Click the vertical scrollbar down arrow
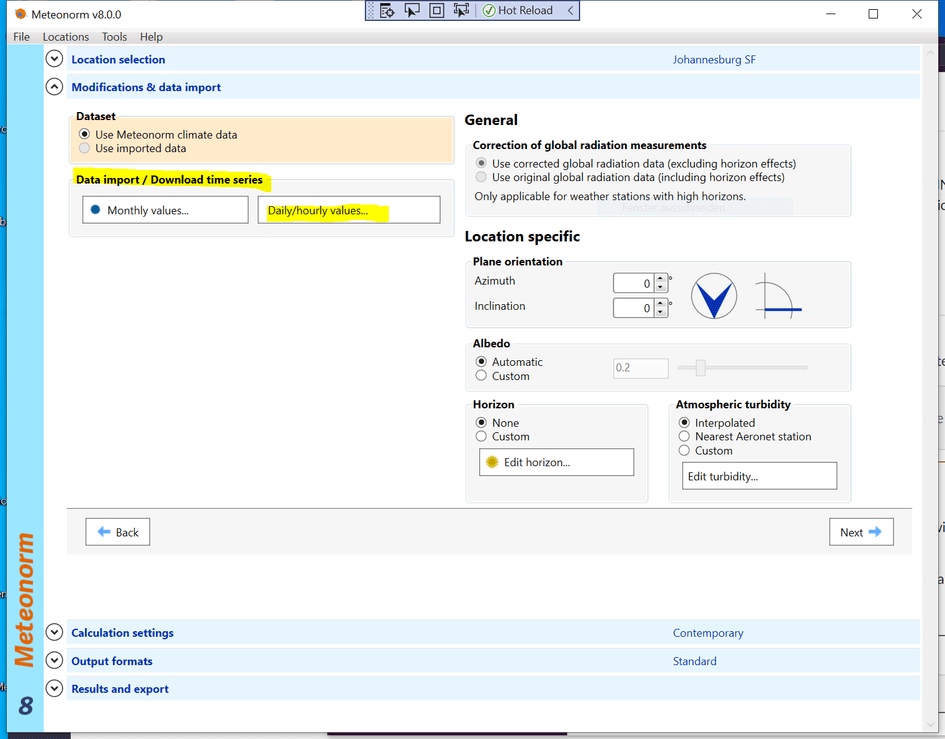This screenshot has width=945, height=739. point(930,725)
